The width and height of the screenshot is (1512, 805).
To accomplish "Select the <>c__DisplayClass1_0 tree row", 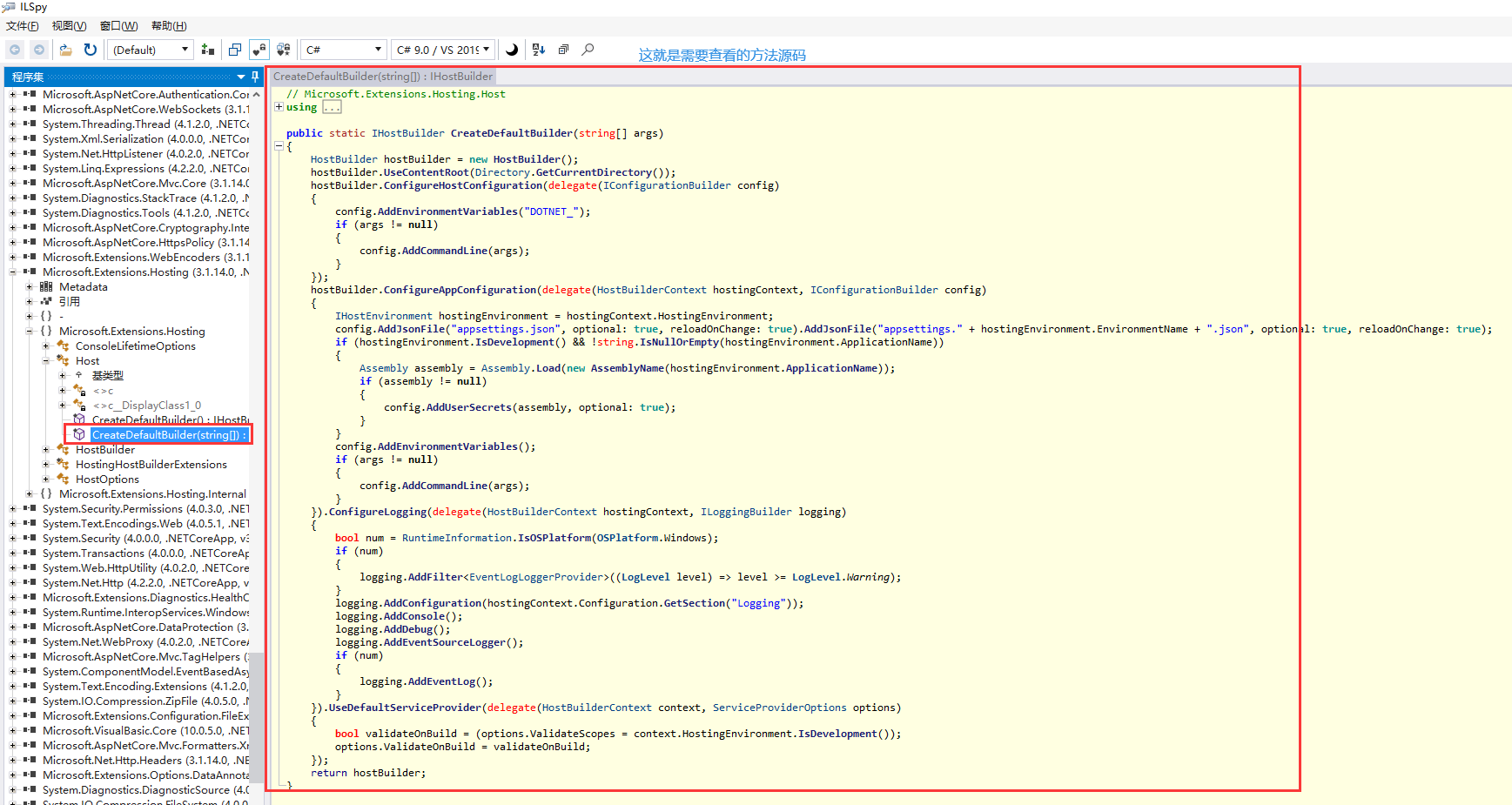I will click(146, 405).
